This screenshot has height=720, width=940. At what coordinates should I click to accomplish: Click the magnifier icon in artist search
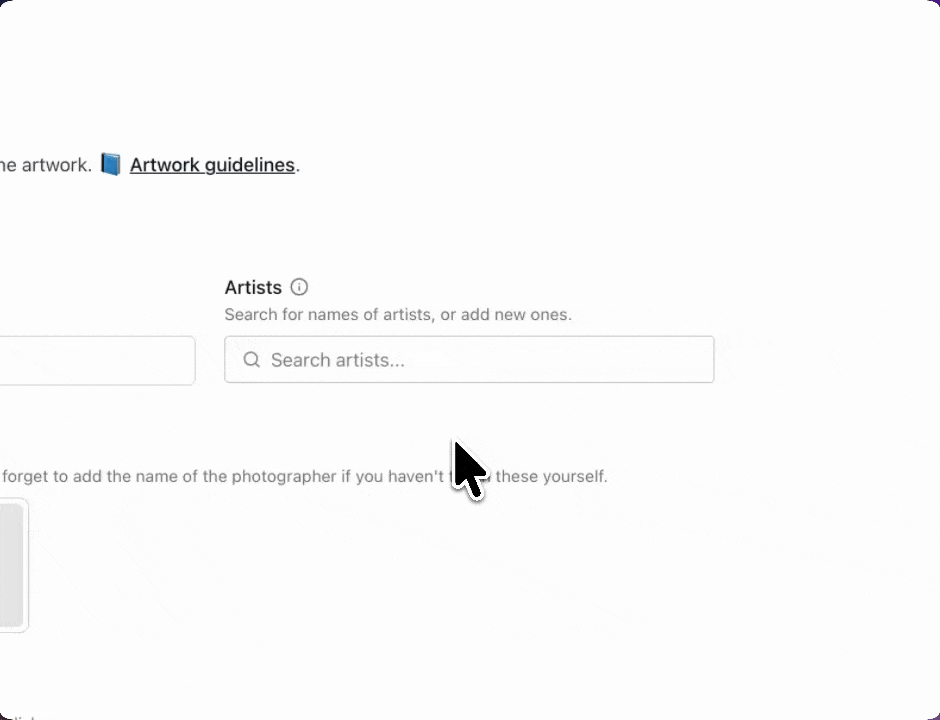click(x=252, y=360)
